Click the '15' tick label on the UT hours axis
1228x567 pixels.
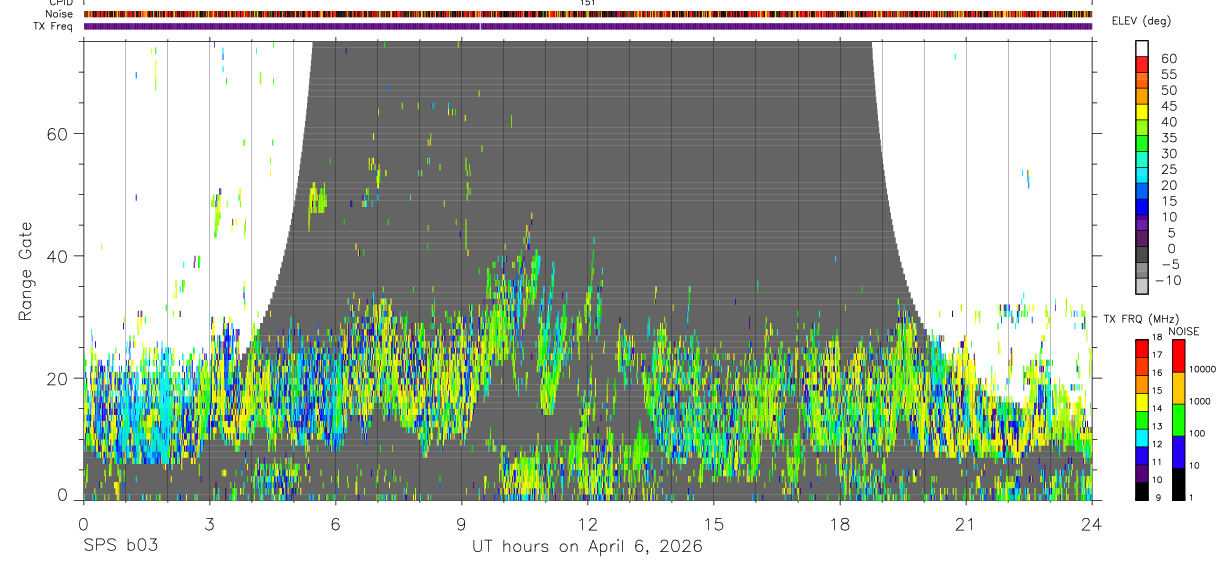point(713,524)
